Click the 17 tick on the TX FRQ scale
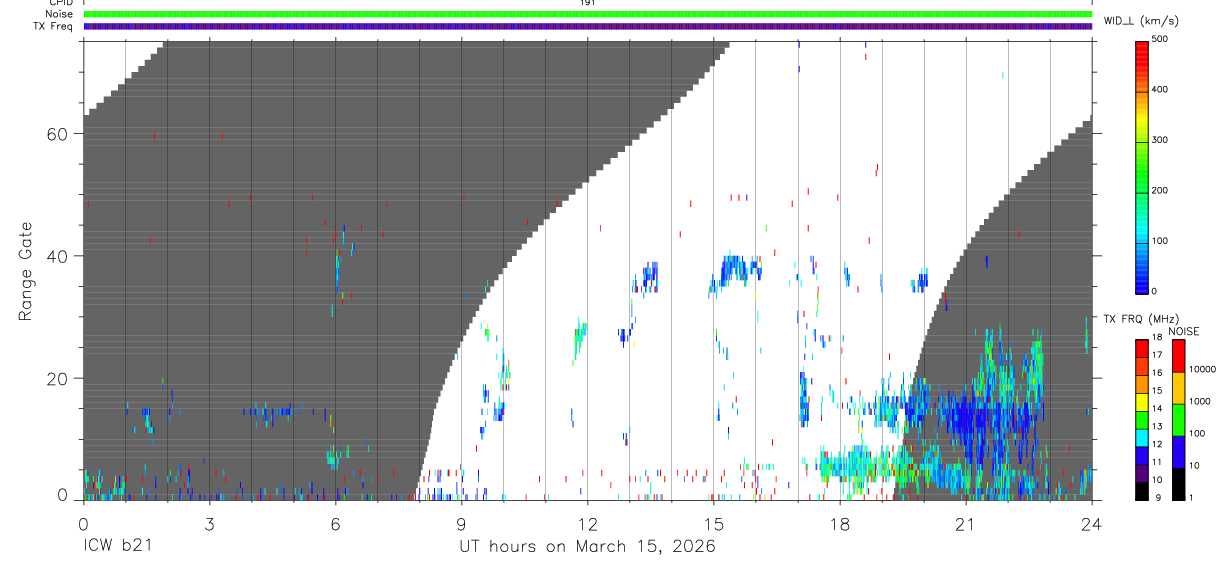Screen dimensions: 1228x567 tap(1158, 355)
